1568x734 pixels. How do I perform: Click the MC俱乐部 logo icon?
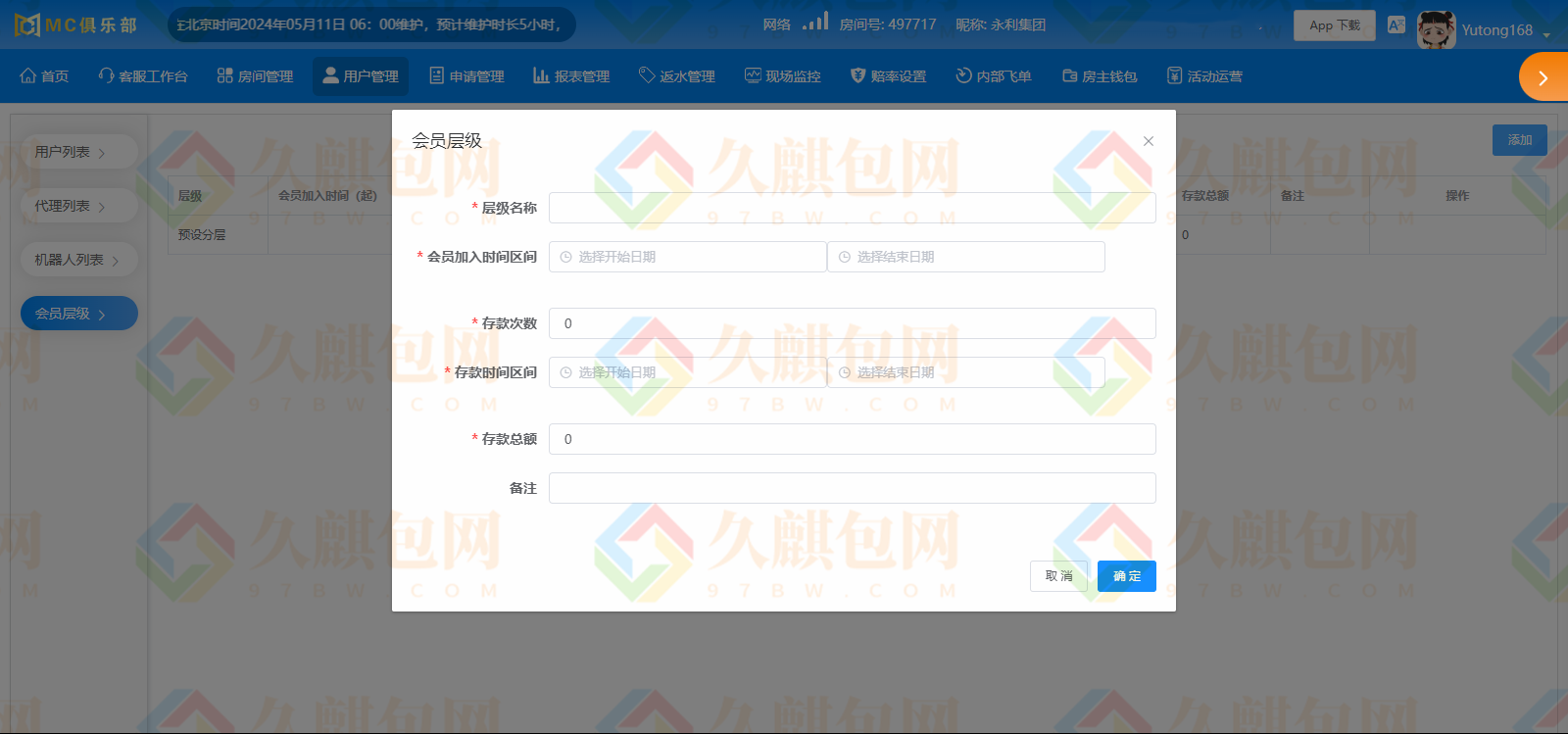(x=27, y=24)
